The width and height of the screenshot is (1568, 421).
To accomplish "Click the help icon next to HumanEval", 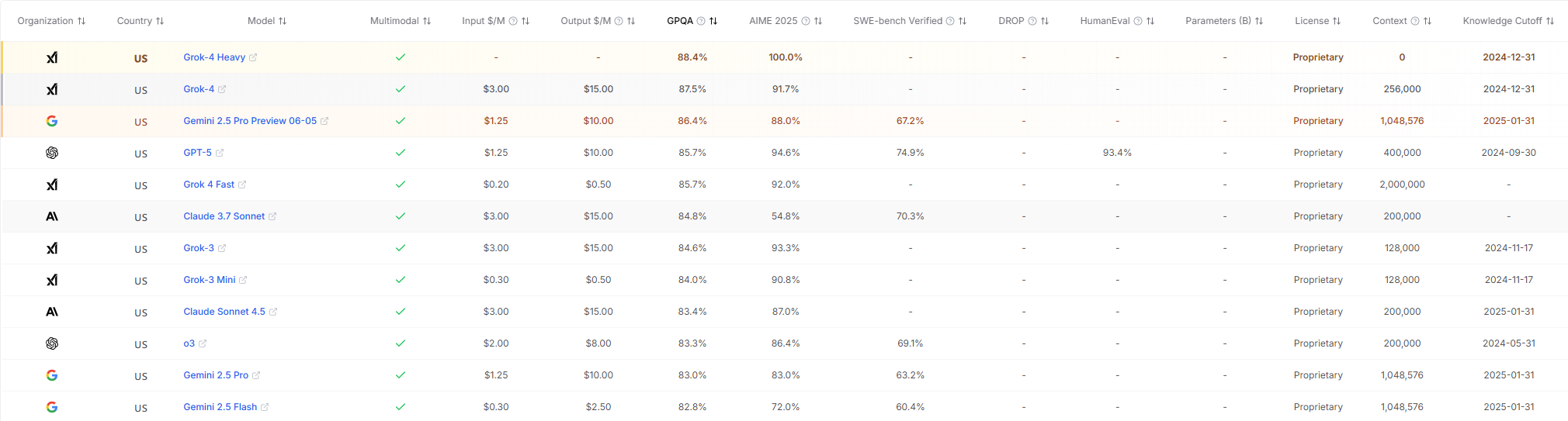I will 1138,21.
